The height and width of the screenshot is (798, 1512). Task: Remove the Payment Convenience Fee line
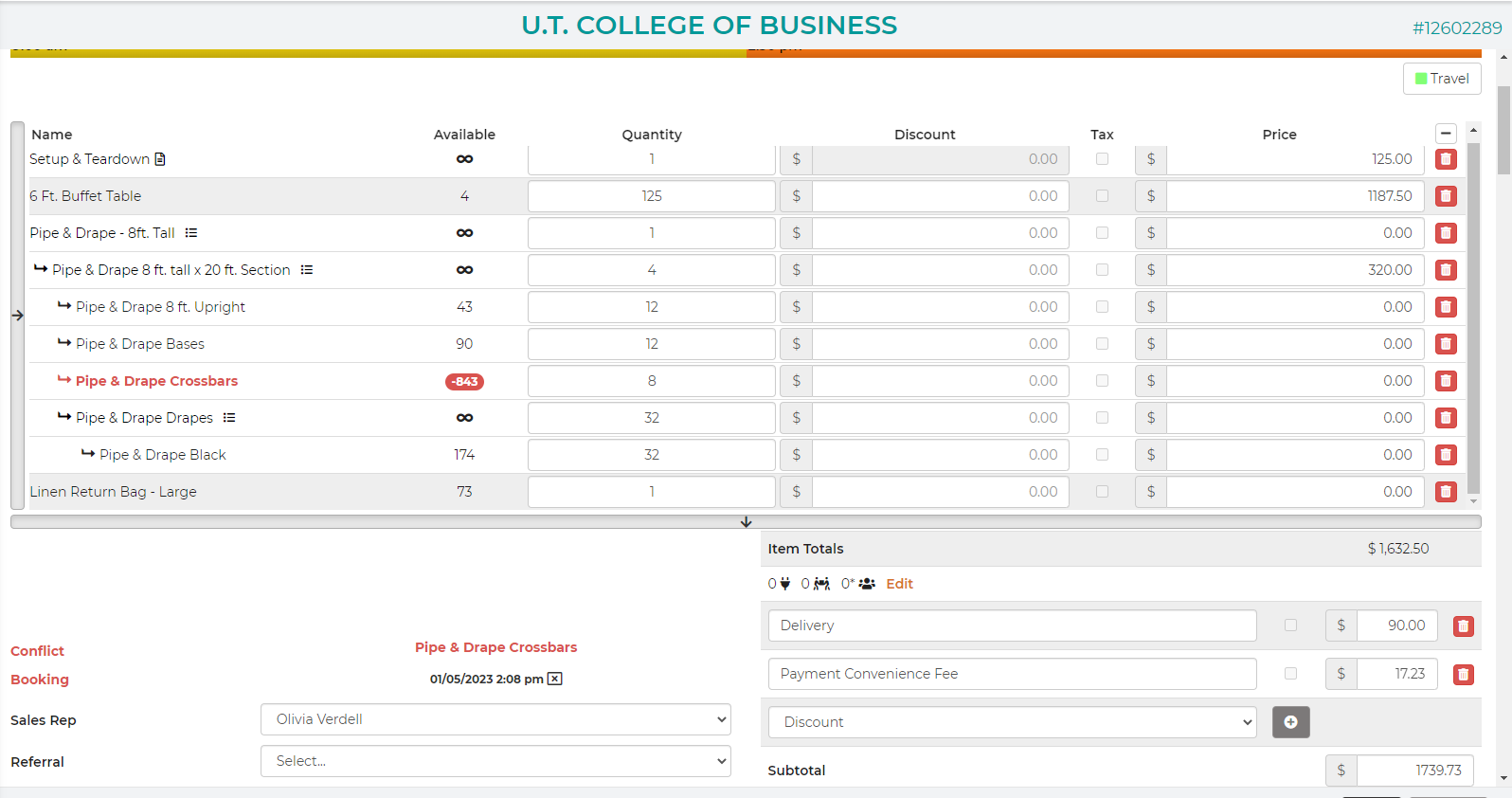(1464, 675)
